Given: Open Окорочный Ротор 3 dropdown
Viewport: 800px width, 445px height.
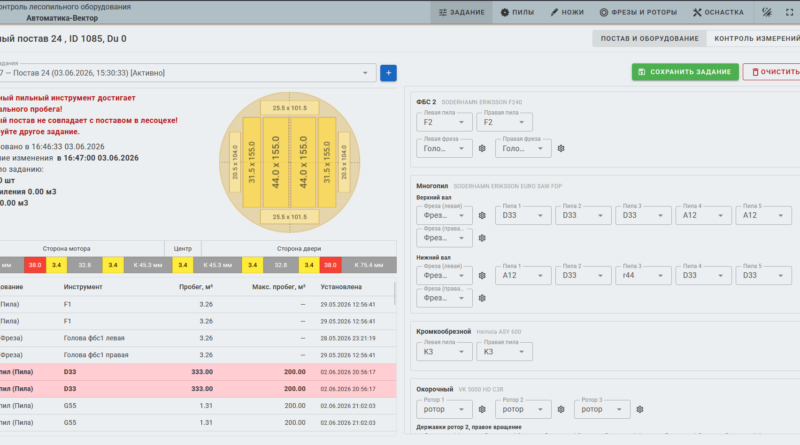Looking at the screenshot, I should (602, 409).
